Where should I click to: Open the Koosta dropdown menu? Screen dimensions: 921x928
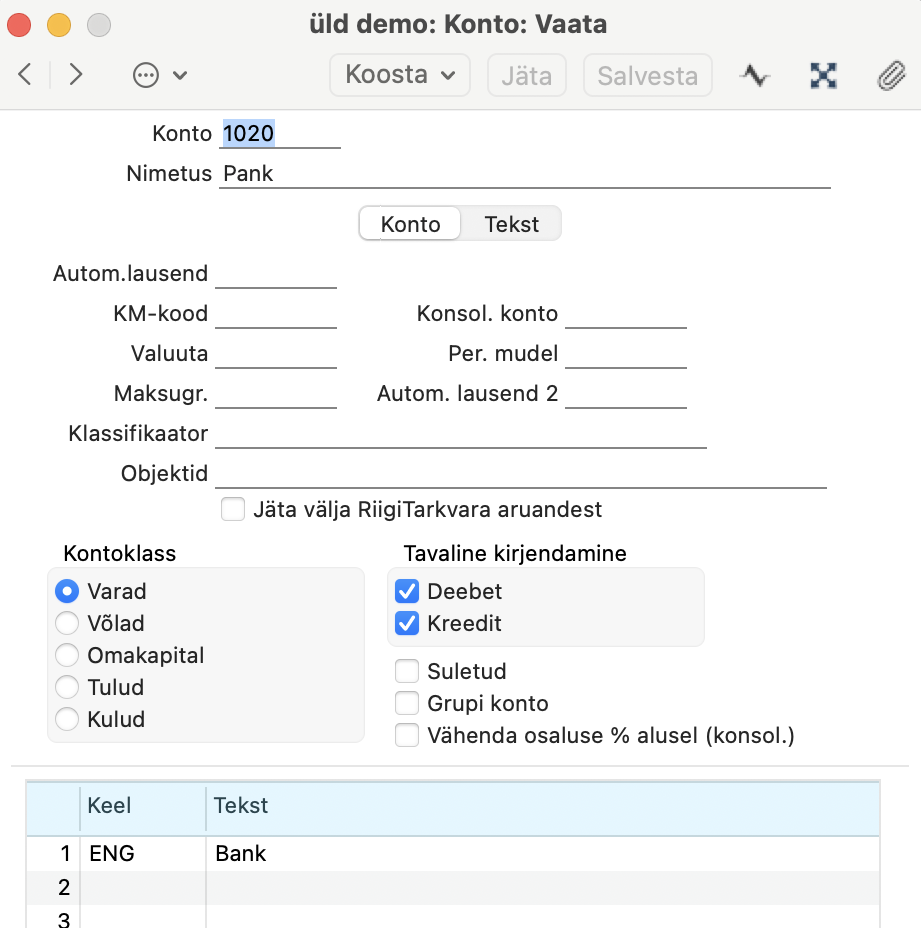(400, 75)
